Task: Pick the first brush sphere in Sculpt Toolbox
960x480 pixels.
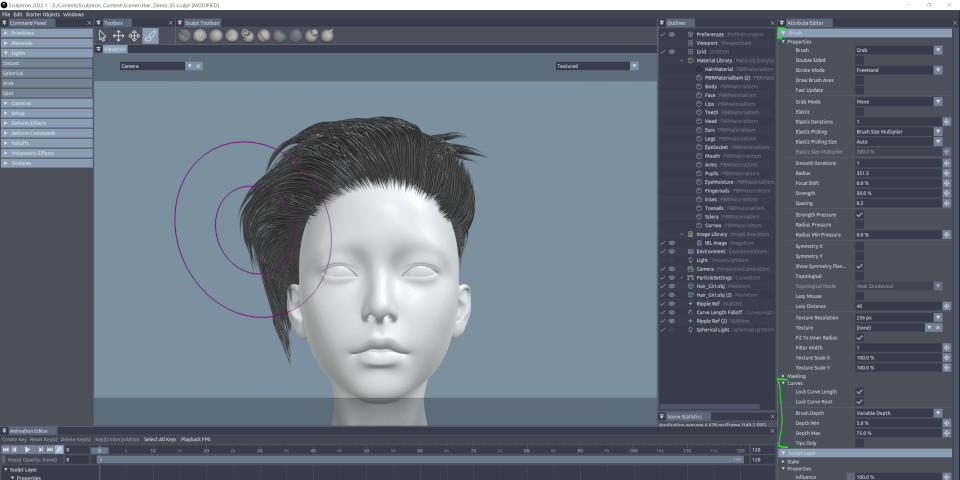Action: pos(185,35)
